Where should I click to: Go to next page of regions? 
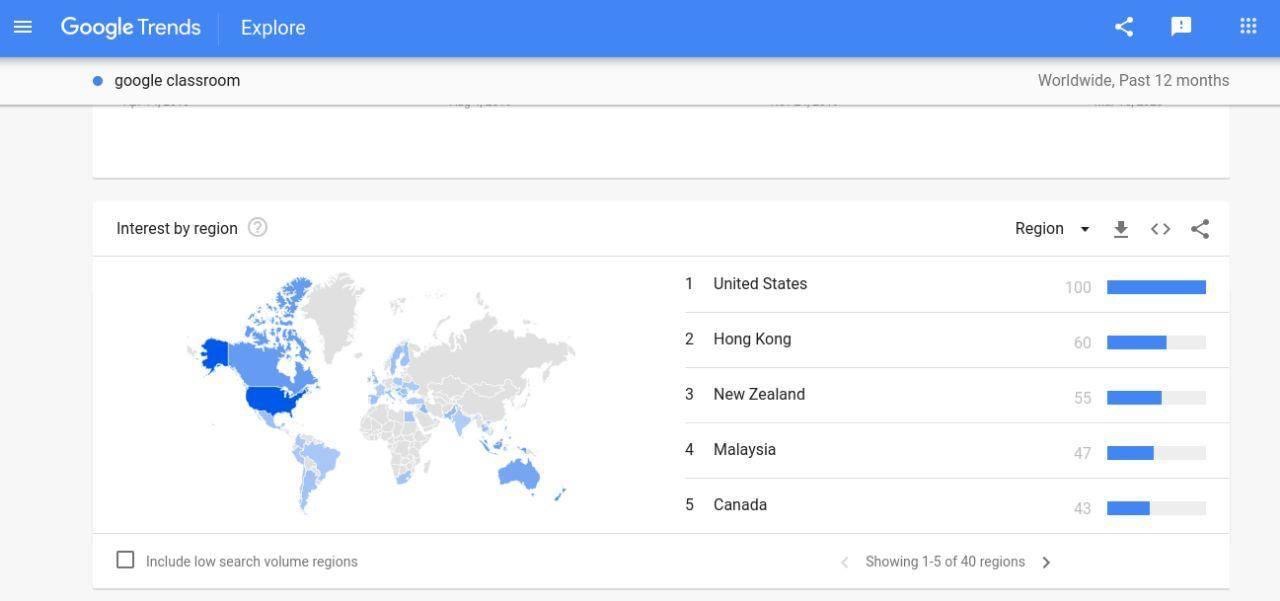pos(1046,562)
